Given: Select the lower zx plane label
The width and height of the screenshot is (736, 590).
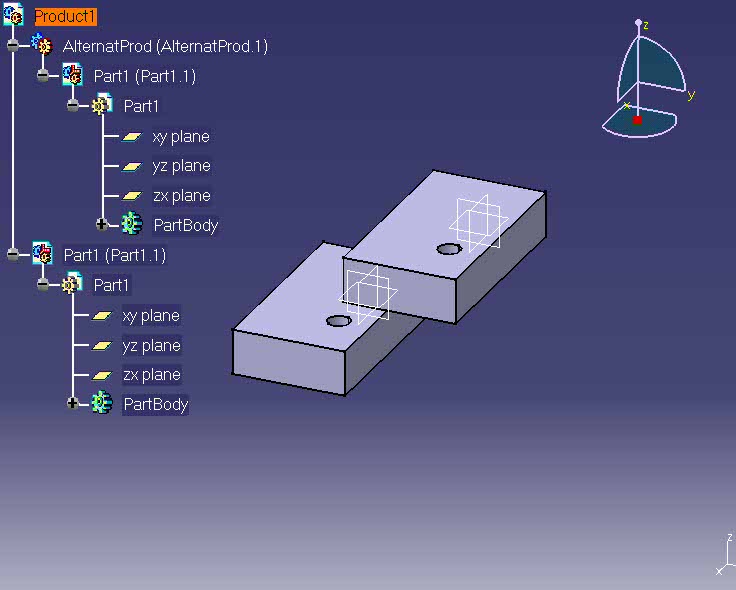Looking at the screenshot, I should click(x=152, y=375).
